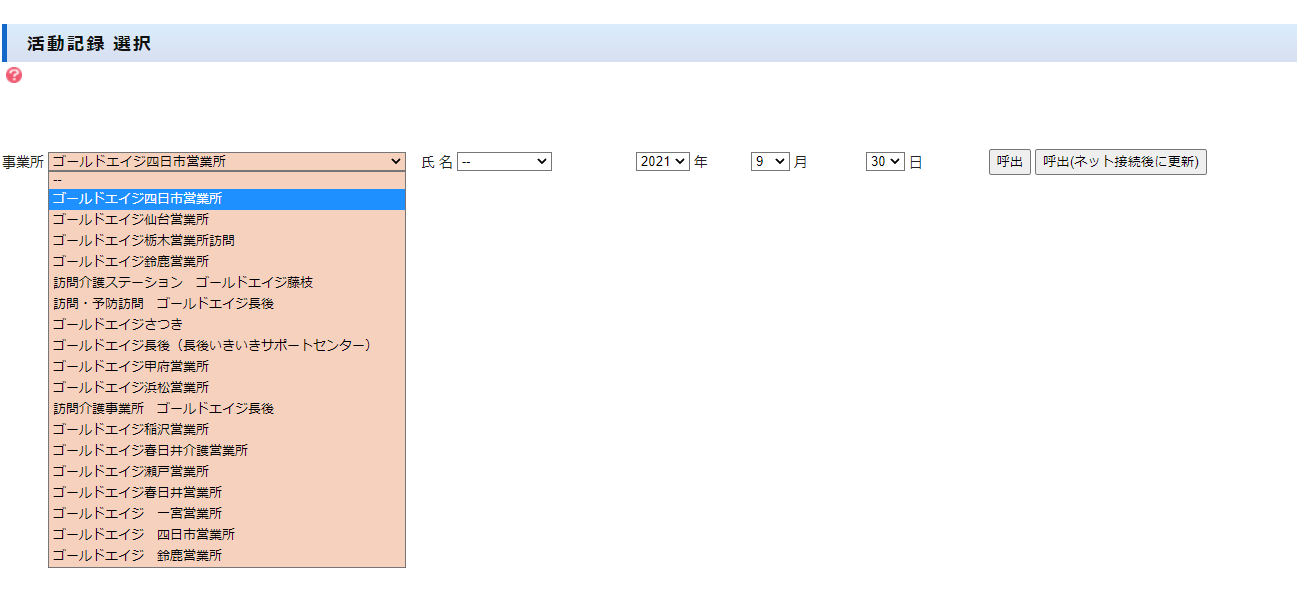
Task: Click the red help question mark icon
Action: click(14, 75)
